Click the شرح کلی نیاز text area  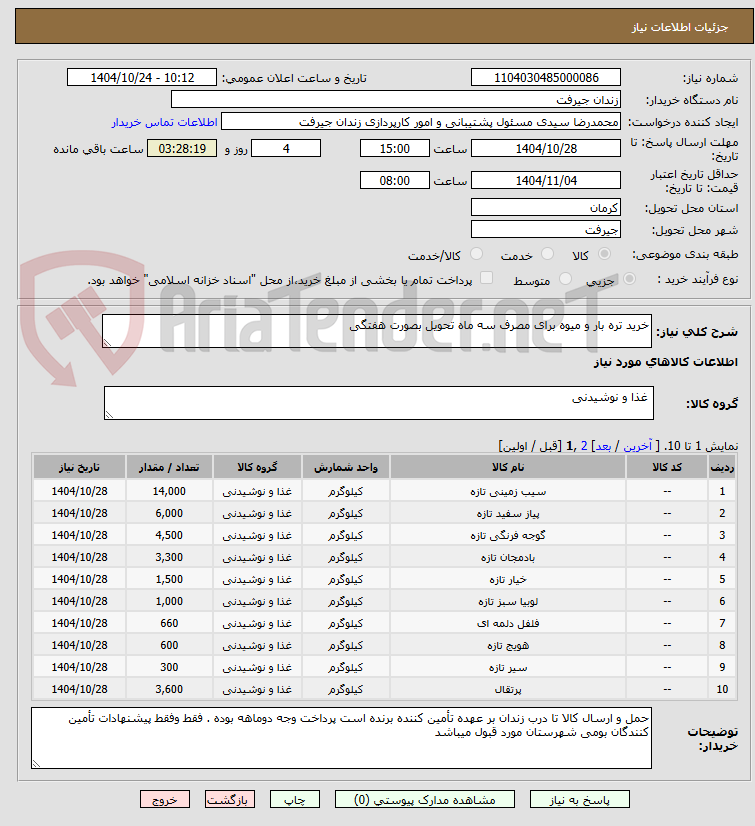(x=377, y=331)
